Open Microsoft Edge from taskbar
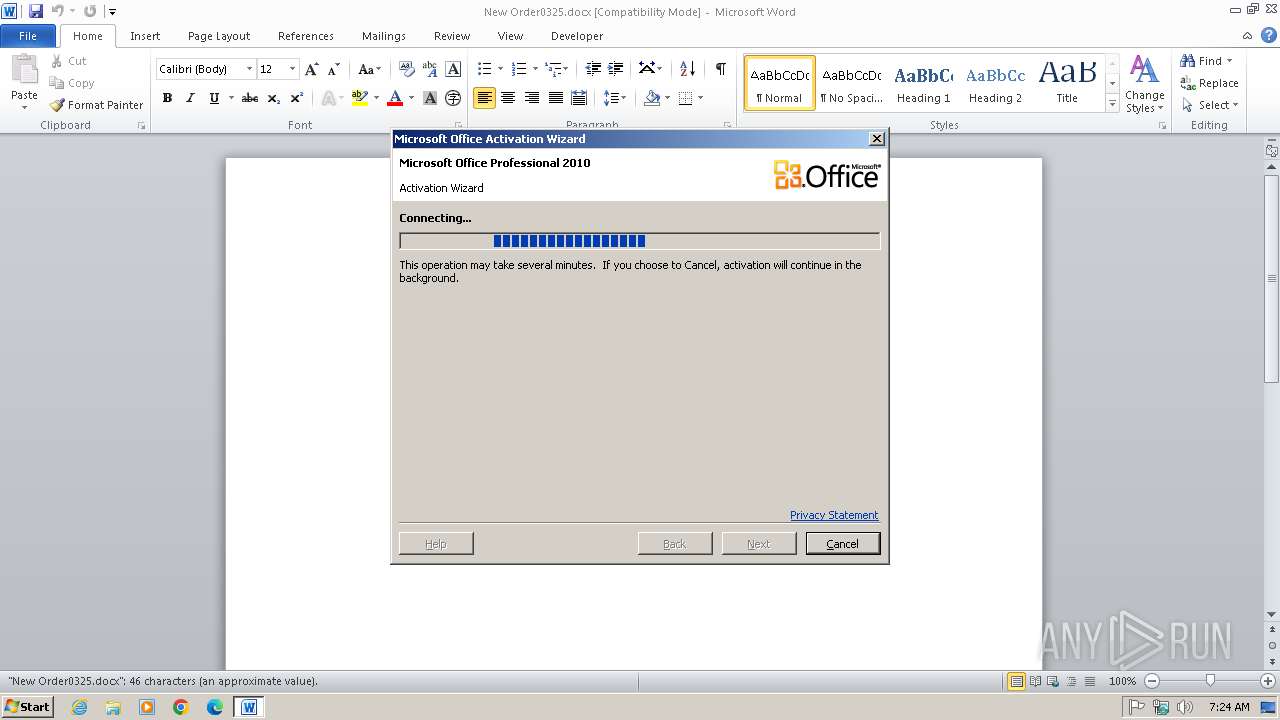 [x=215, y=707]
